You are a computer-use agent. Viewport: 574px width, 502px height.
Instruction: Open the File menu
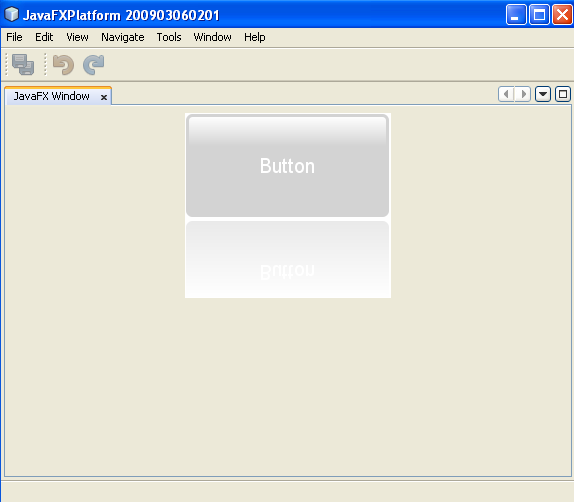tap(14, 37)
